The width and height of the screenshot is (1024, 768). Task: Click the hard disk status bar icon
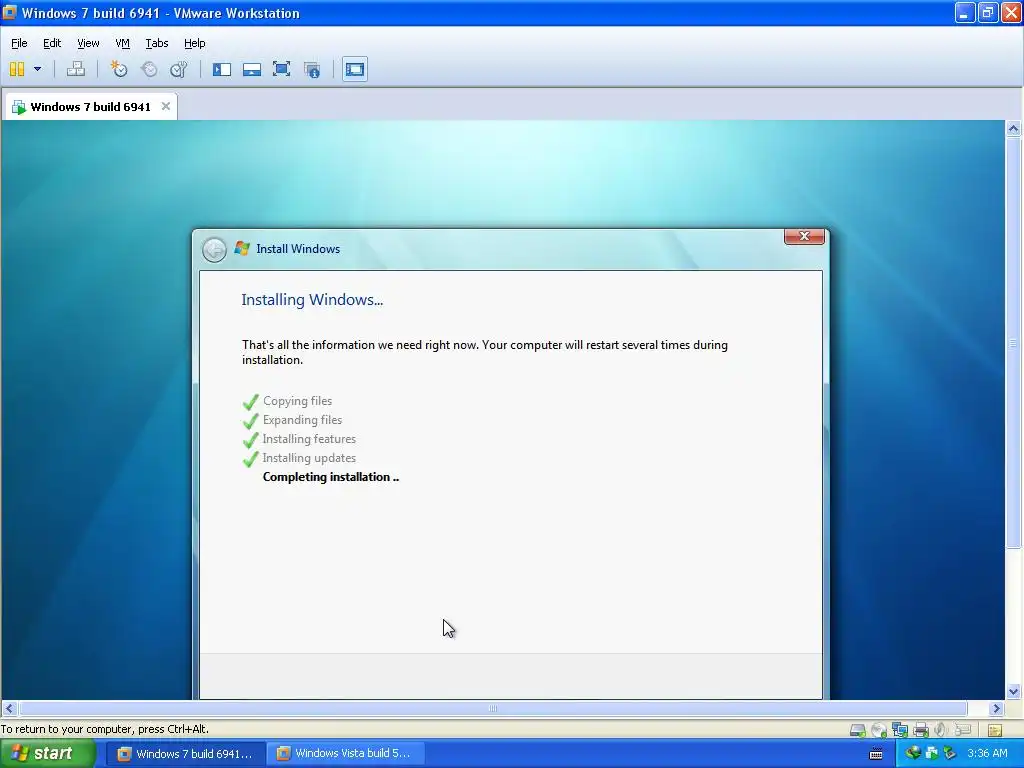pos(857,730)
